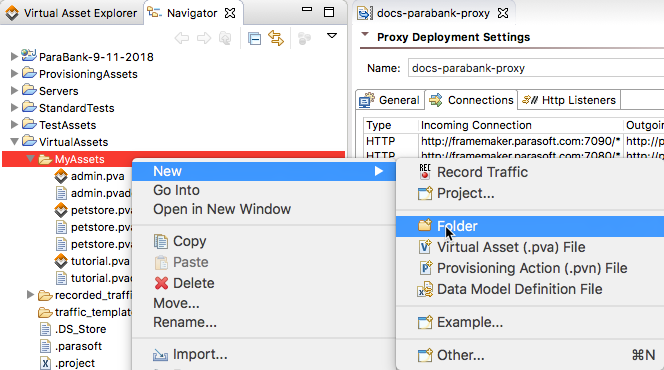Expand the ParaBank-9-11-2018 project
Image resolution: width=664 pixels, height=370 pixels.
[x=14, y=56]
